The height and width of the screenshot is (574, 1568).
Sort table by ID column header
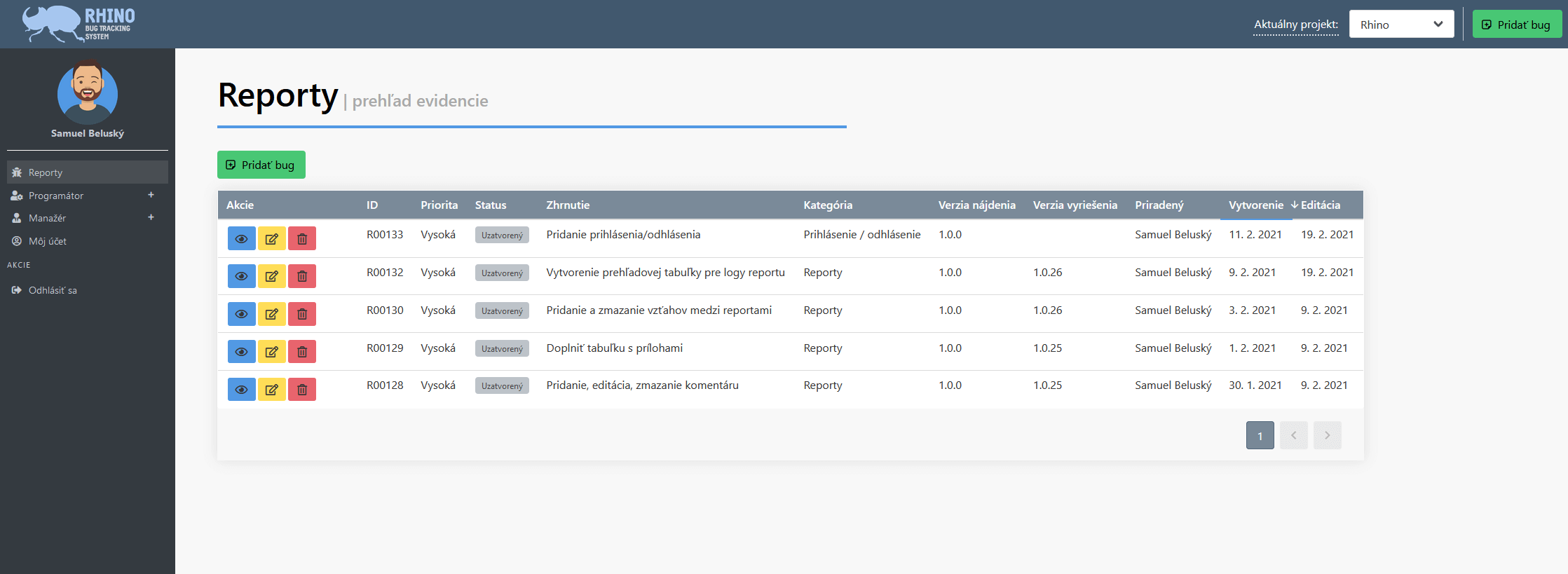pyautogui.click(x=372, y=205)
